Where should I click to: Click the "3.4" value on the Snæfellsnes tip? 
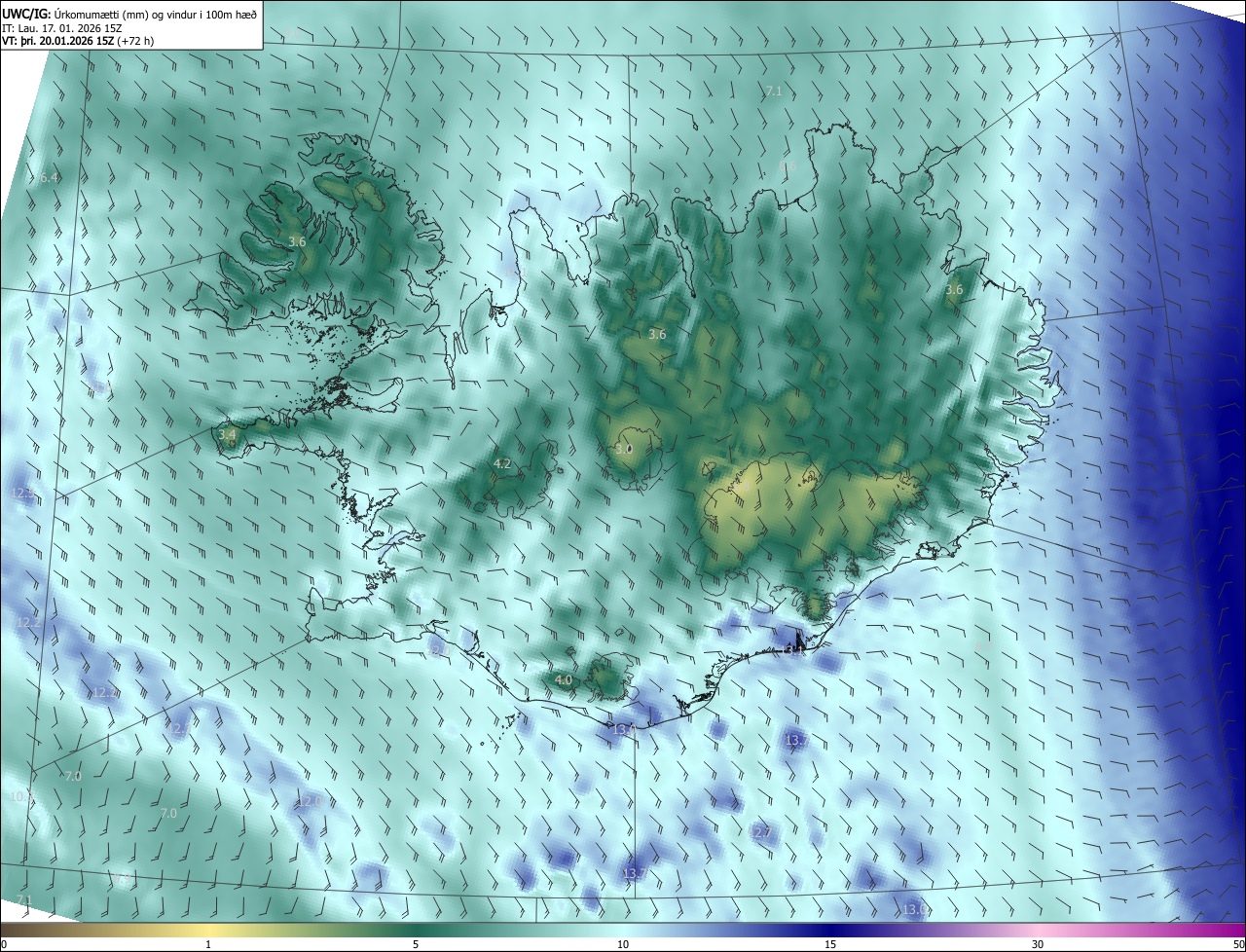point(228,434)
